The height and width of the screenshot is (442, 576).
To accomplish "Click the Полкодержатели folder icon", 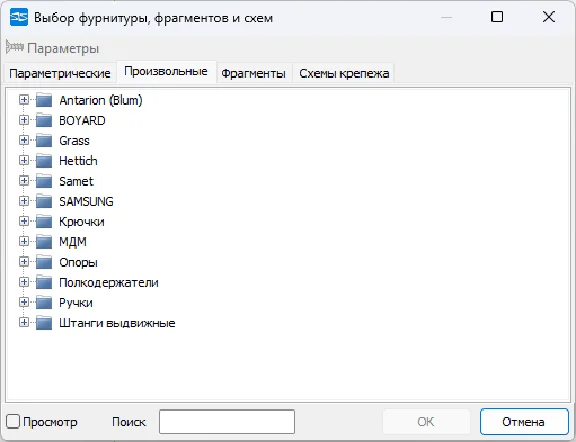I will 44,282.
